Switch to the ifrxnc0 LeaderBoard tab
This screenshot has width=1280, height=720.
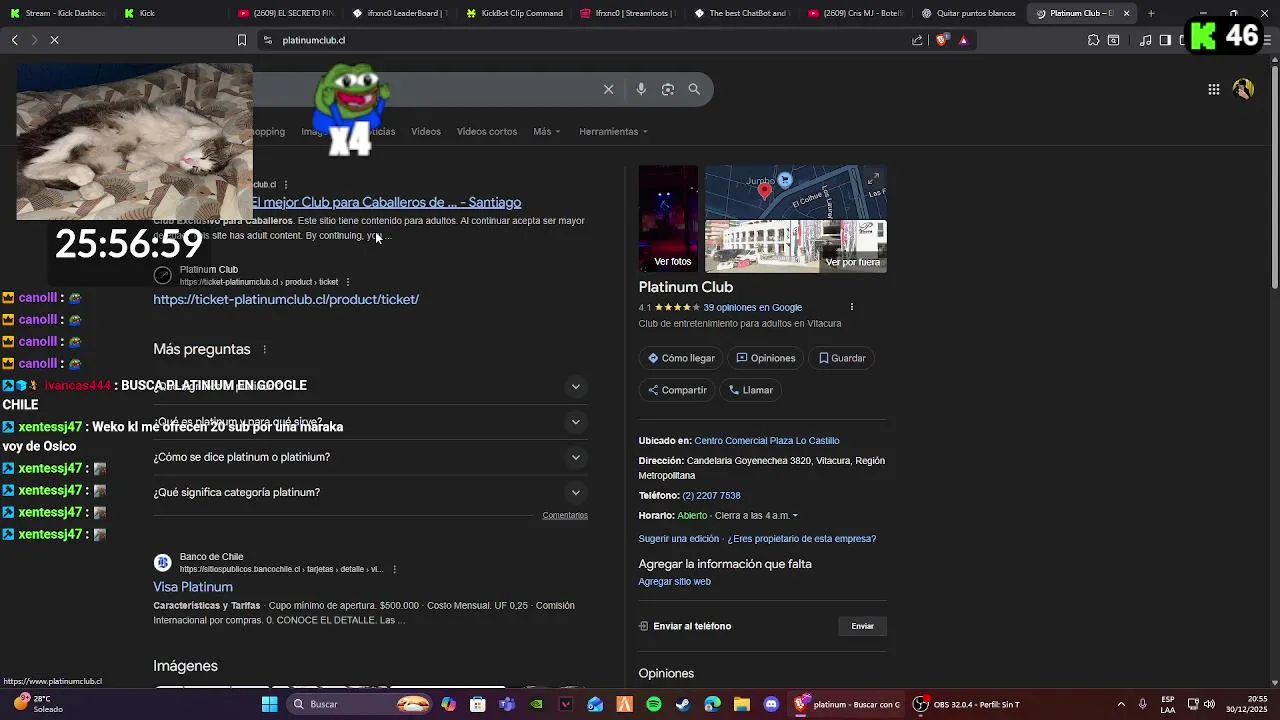[402, 13]
